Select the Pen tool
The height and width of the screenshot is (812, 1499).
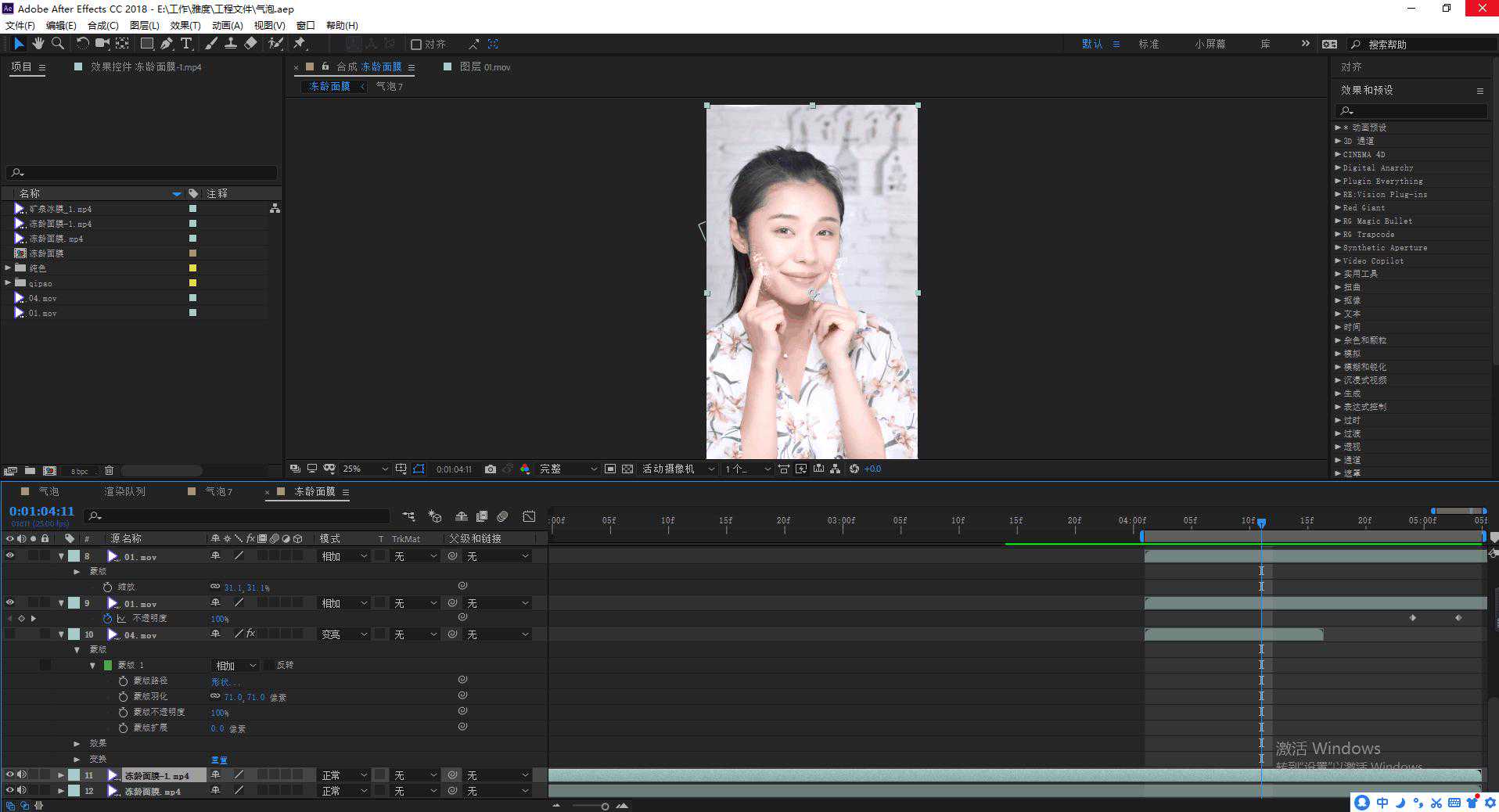click(x=167, y=44)
